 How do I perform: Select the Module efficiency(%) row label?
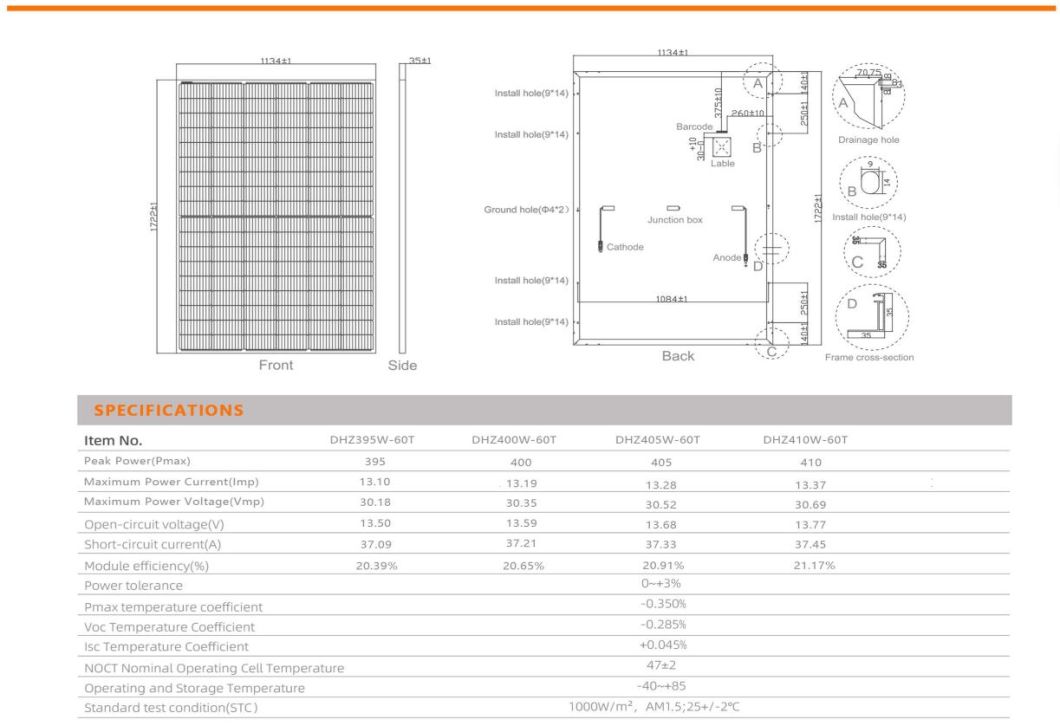pyautogui.click(x=148, y=564)
